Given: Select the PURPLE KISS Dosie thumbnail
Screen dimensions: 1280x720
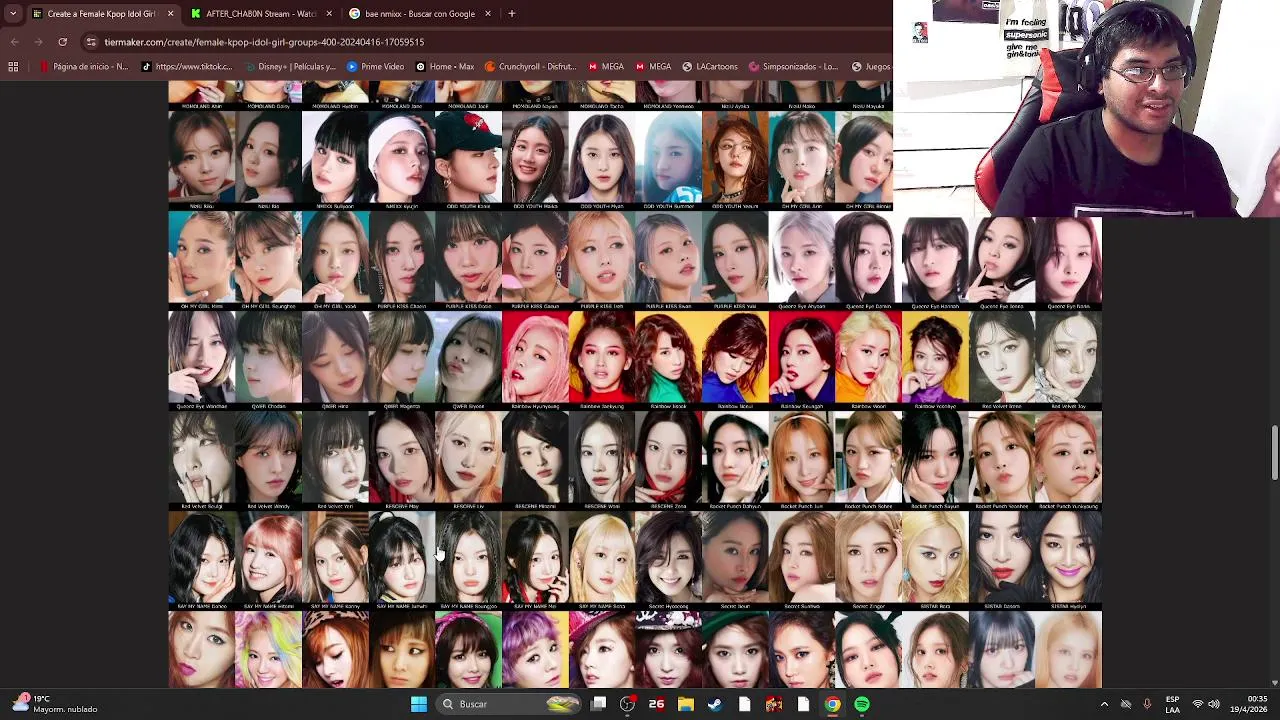Looking at the screenshot, I should 468,261.
